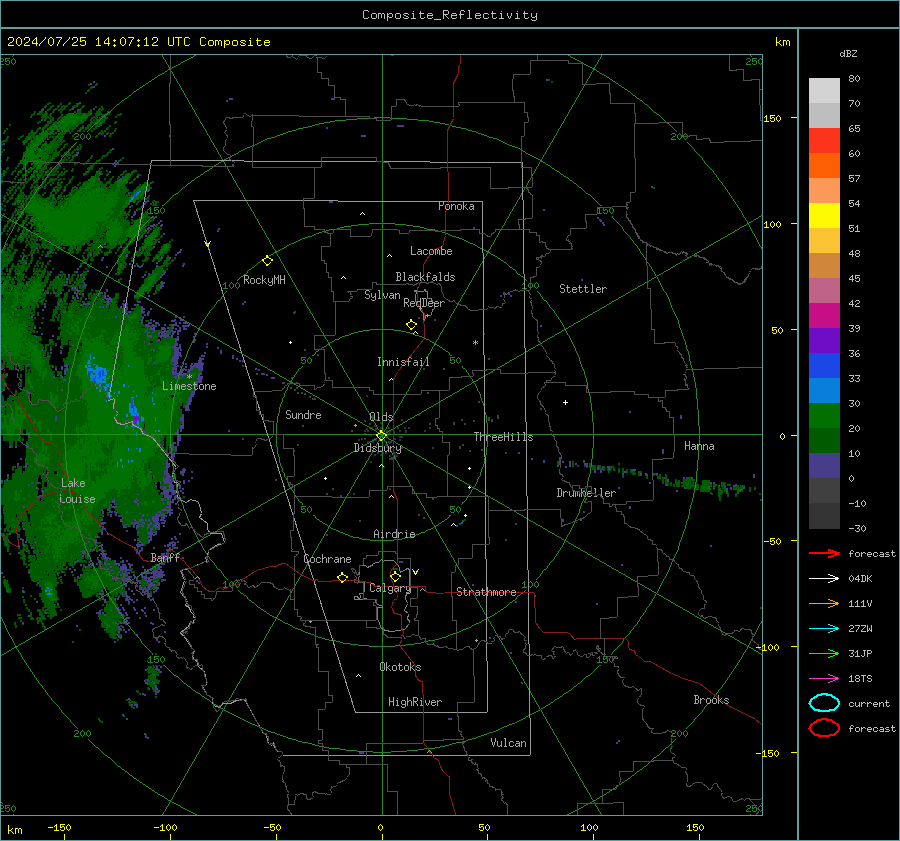
Task: Click the bright yellow swatch between 54 and 51
Action: [x=824, y=216]
